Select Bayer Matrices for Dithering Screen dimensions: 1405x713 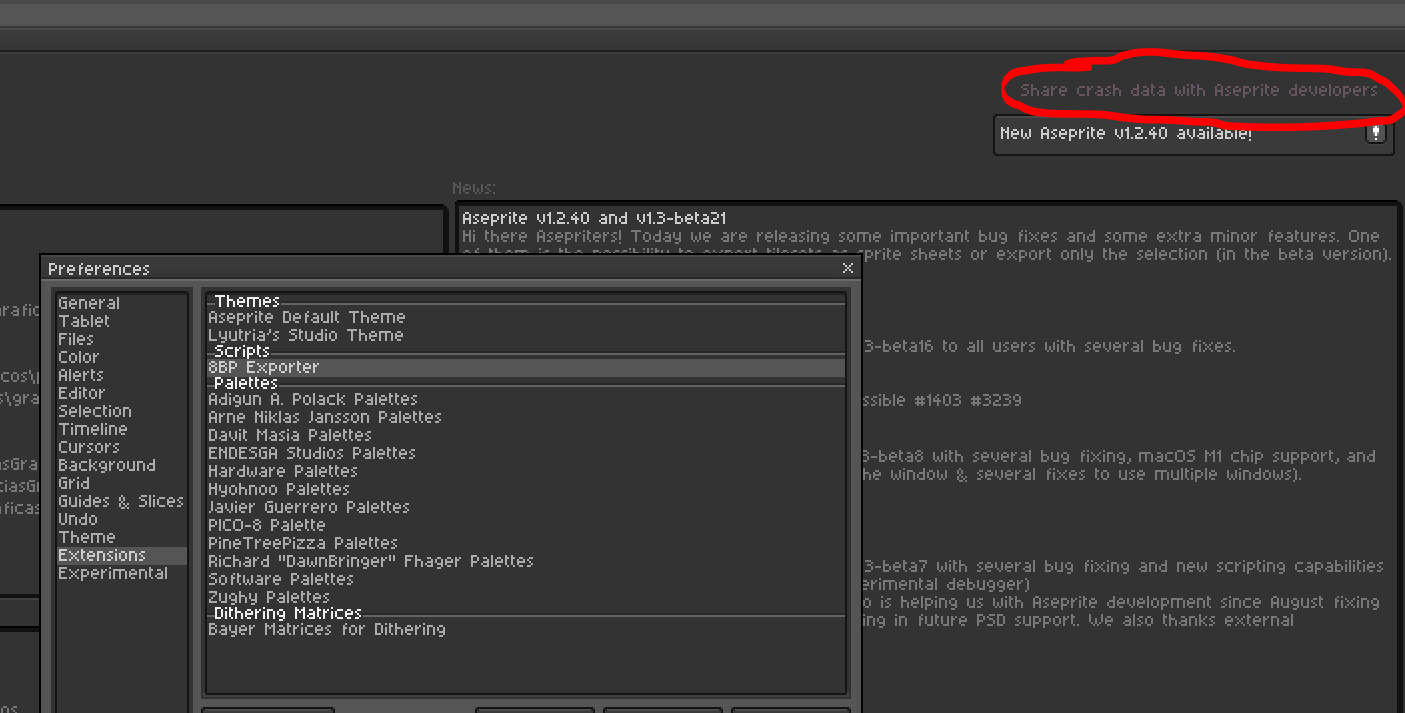point(526,629)
